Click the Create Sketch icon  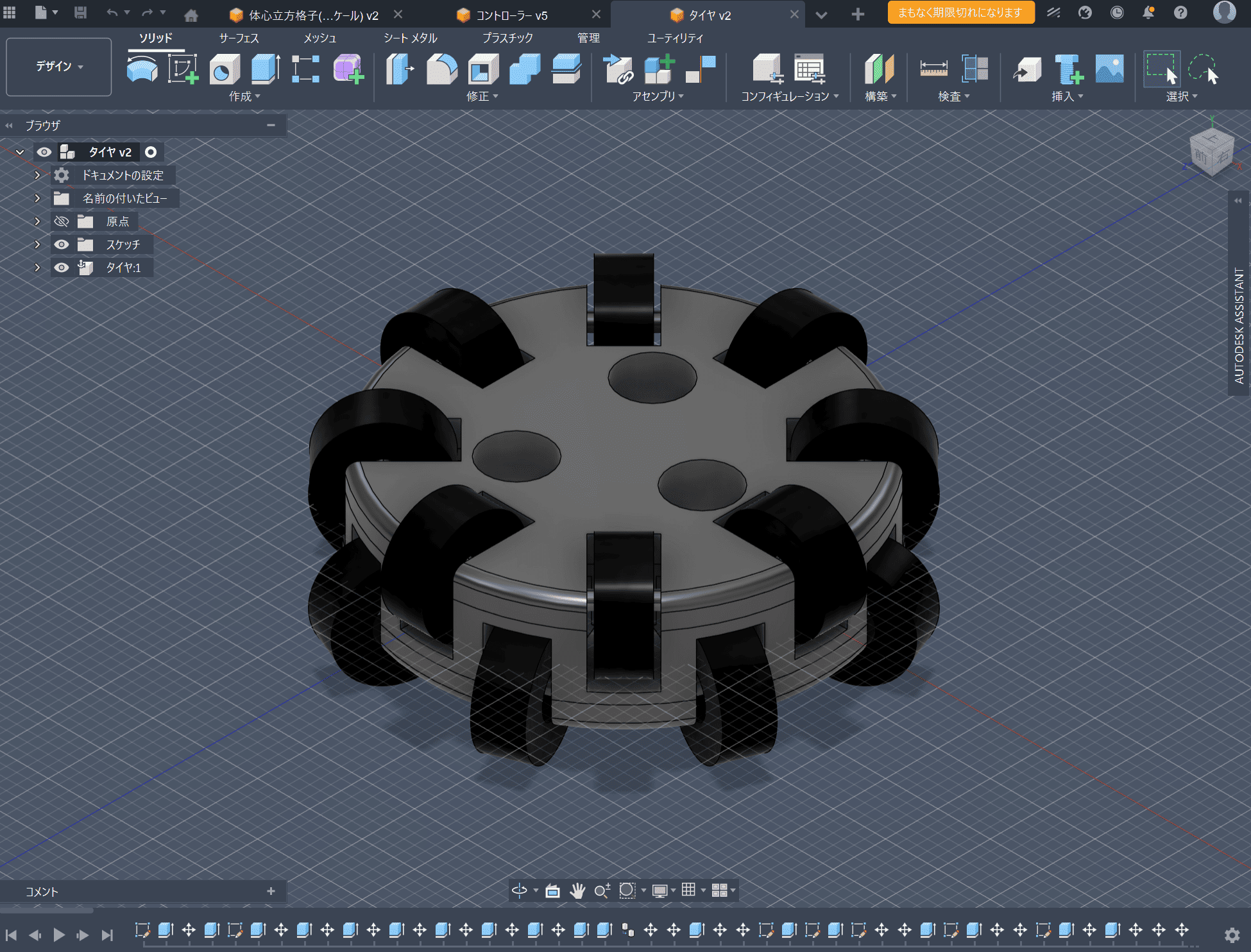coord(183,69)
